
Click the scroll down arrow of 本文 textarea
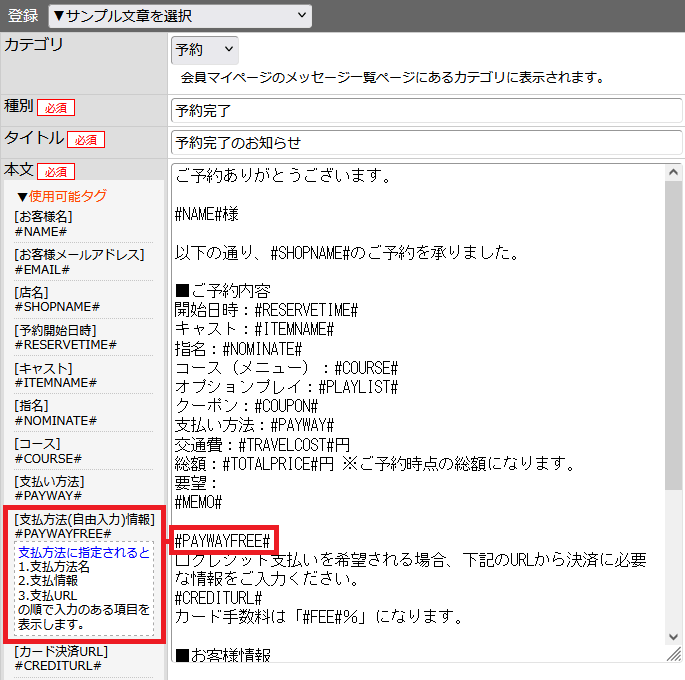673,637
